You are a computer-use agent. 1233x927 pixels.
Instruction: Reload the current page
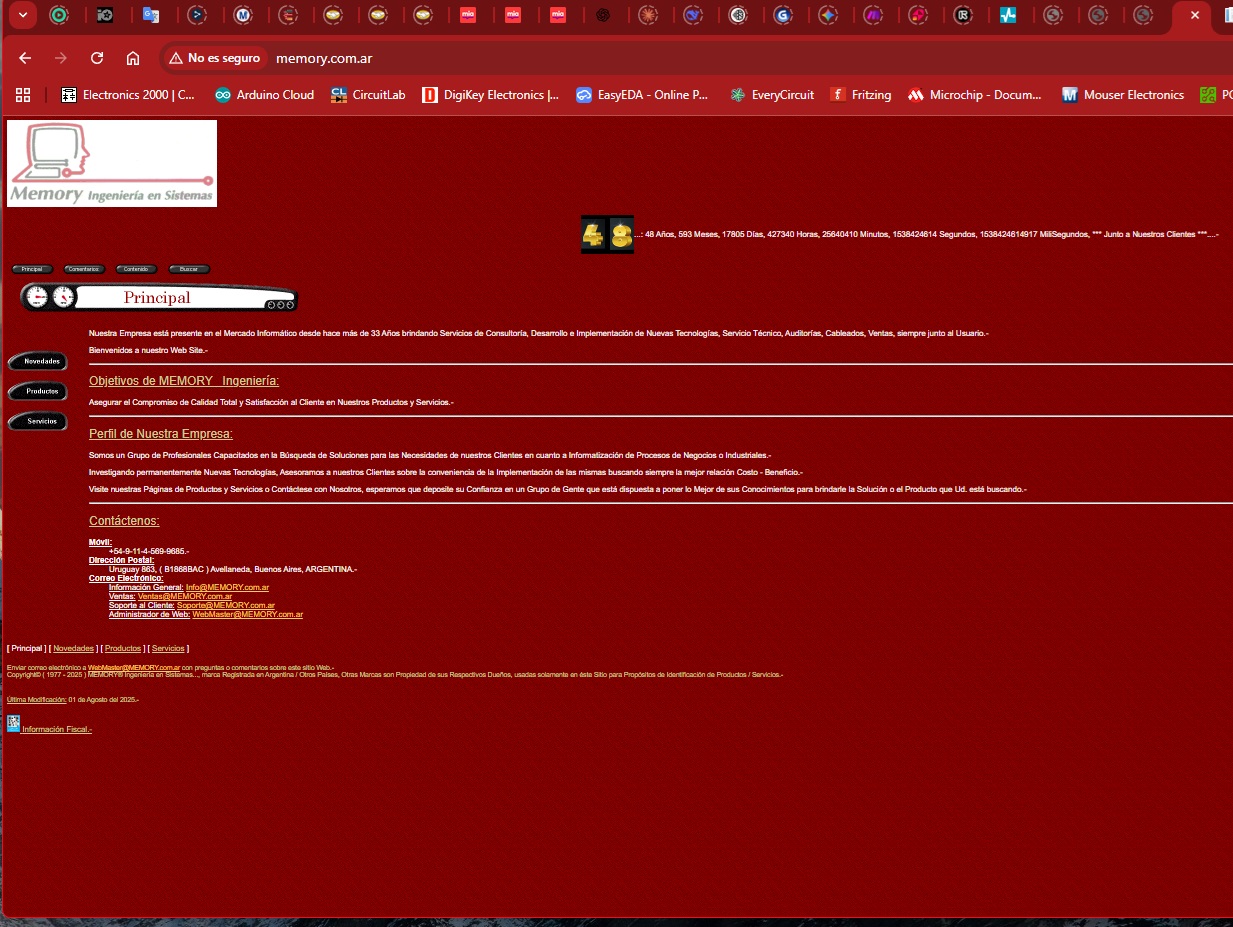pos(97,58)
